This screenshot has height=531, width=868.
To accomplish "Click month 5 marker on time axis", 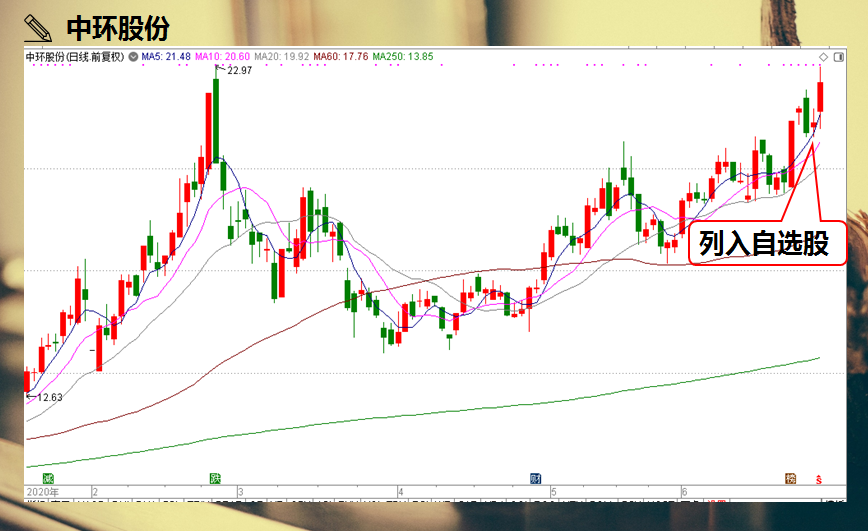I will [x=554, y=492].
